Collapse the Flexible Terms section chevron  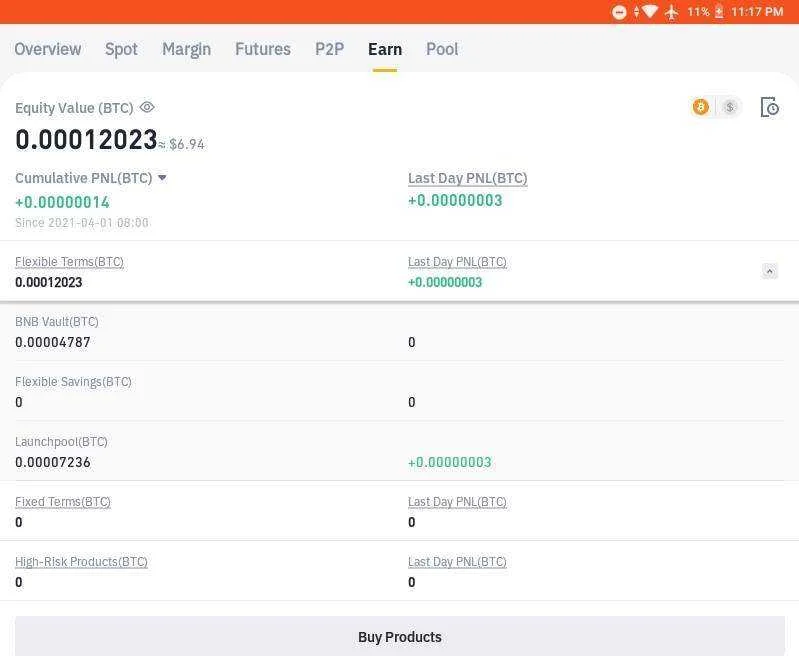769,271
